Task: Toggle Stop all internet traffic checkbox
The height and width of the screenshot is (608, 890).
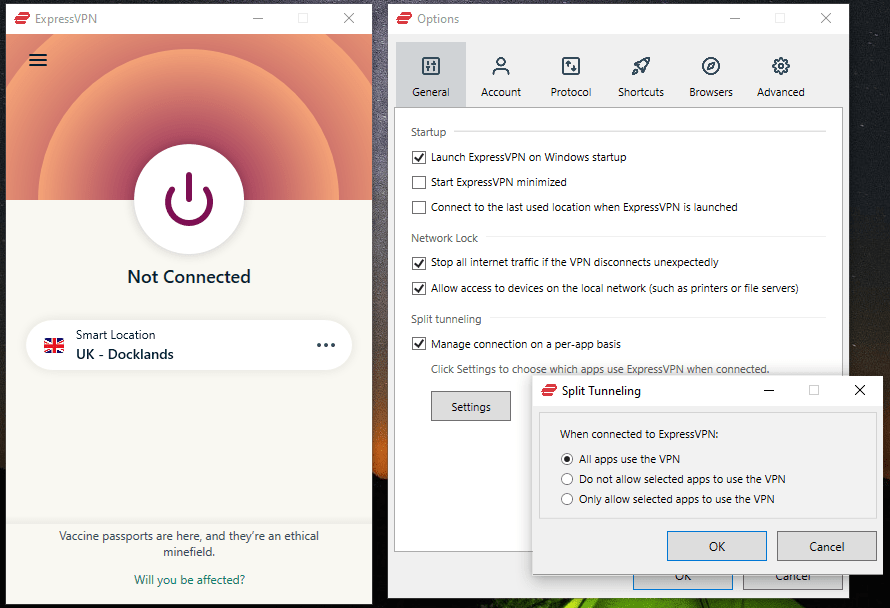Action: 419,263
